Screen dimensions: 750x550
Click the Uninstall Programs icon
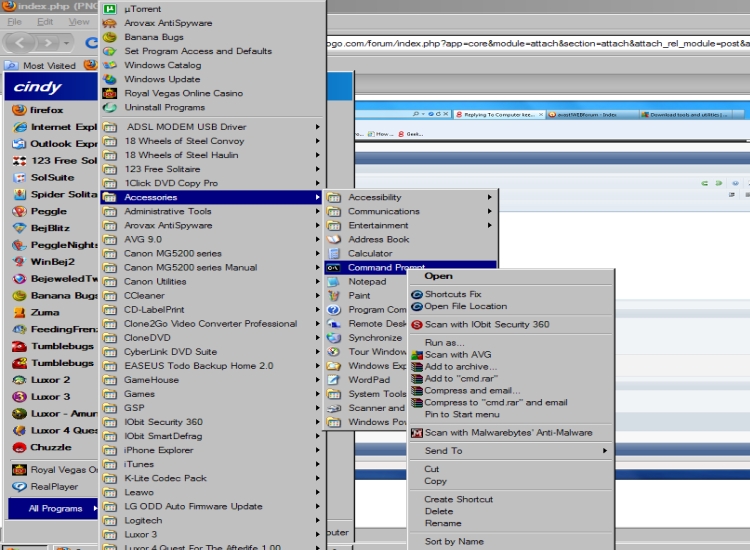point(110,107)
